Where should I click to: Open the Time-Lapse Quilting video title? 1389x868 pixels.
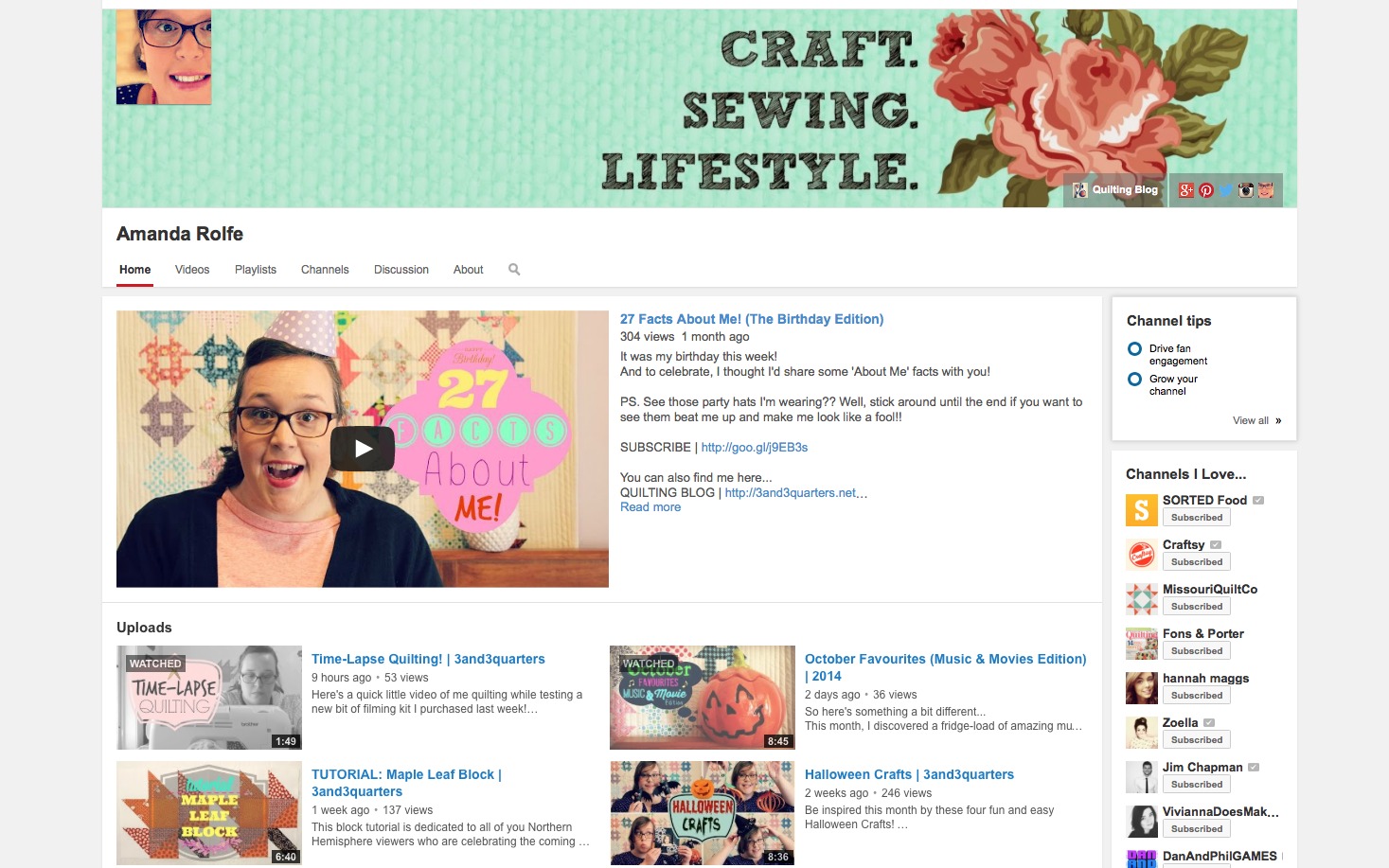click(428, 659)
